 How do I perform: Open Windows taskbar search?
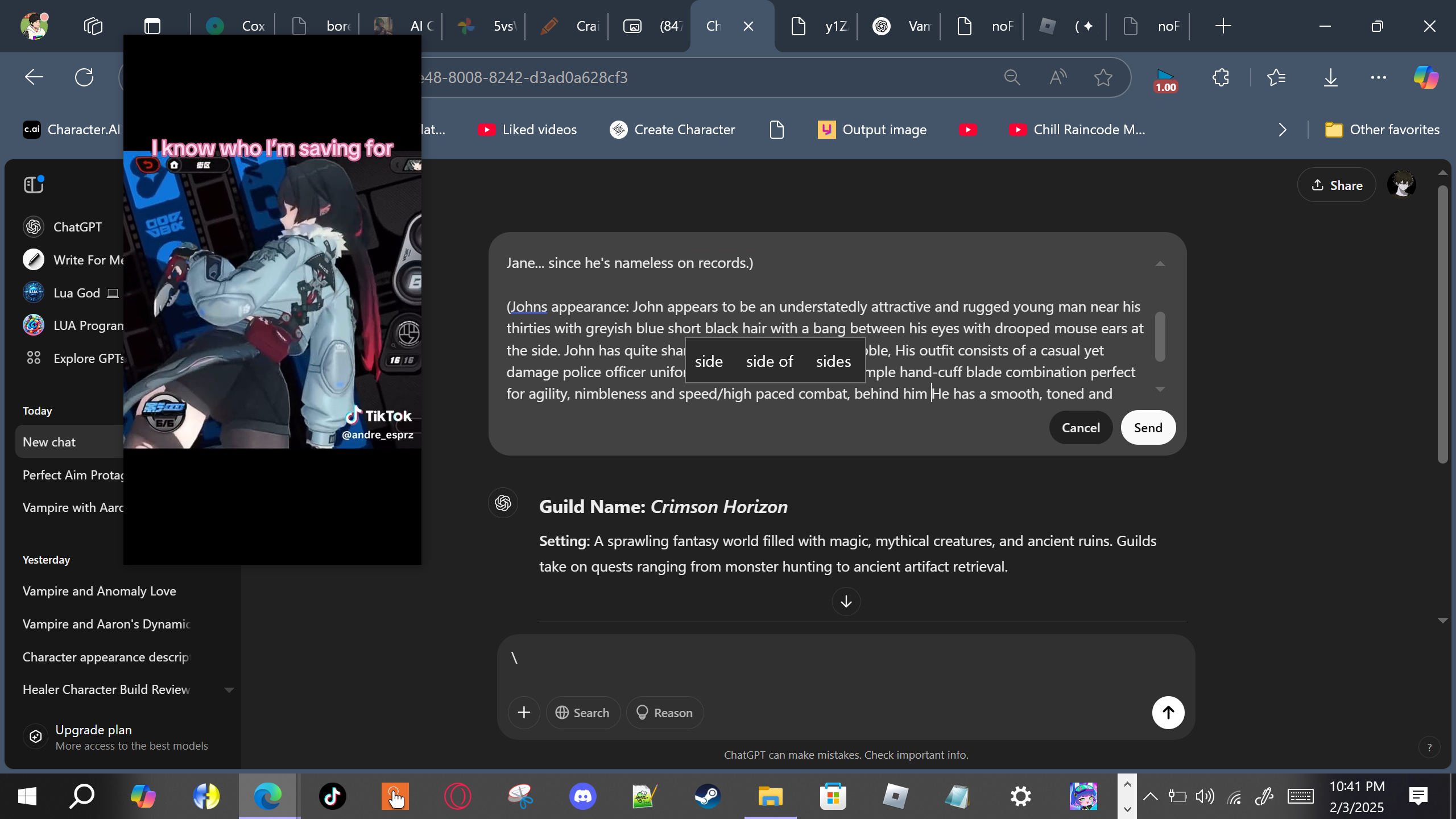82,796
